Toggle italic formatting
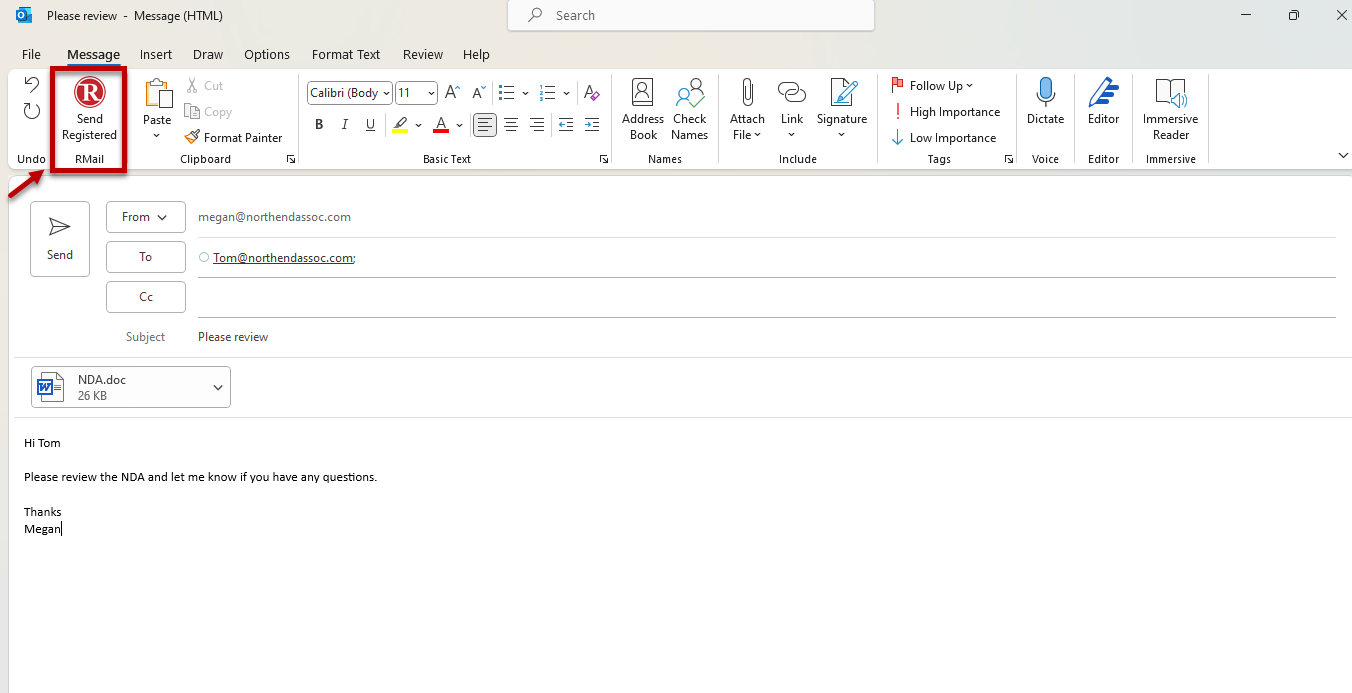 click(x=344, y=124)
